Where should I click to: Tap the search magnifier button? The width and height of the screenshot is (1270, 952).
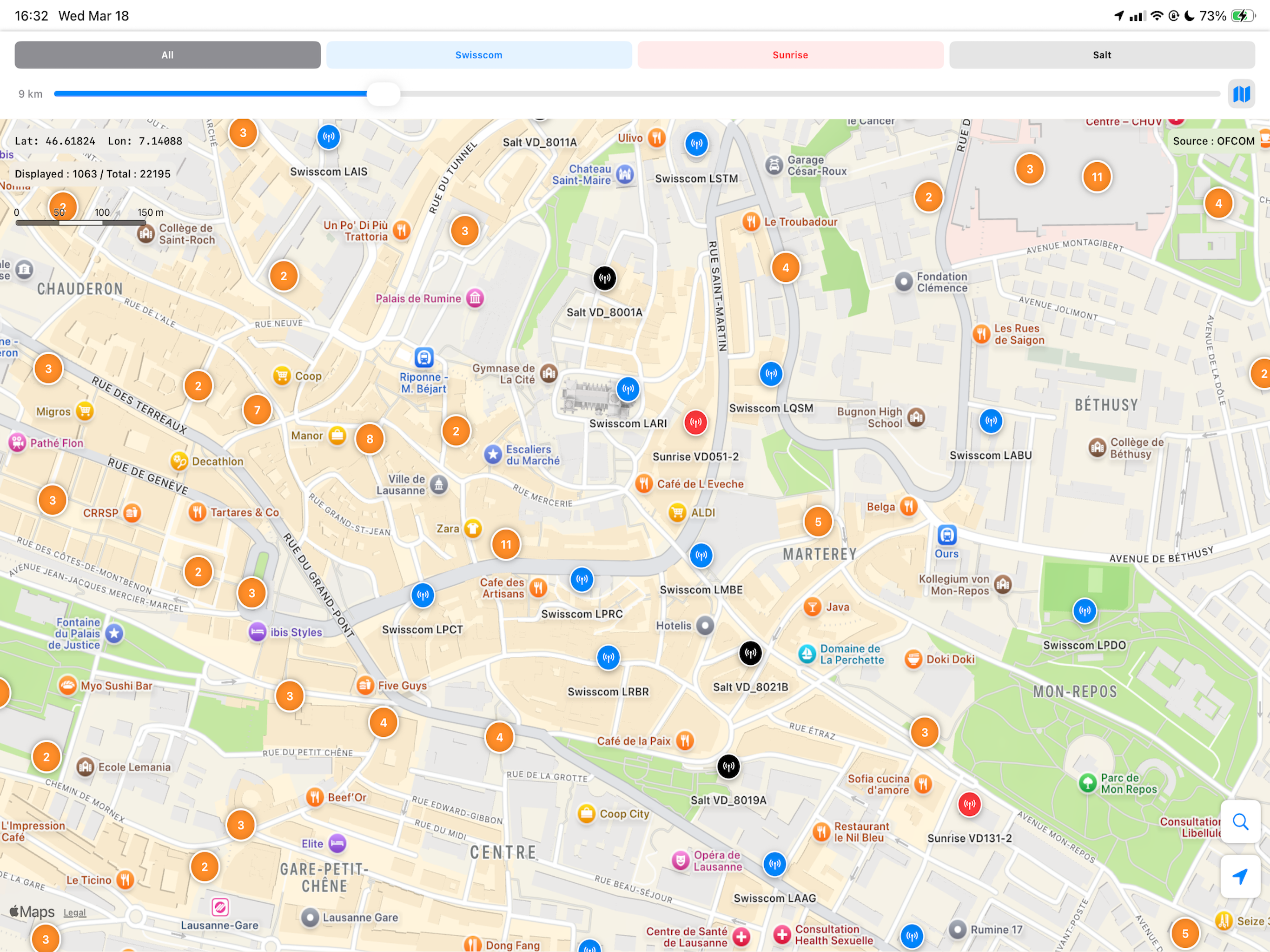[x=1241, y=822]
